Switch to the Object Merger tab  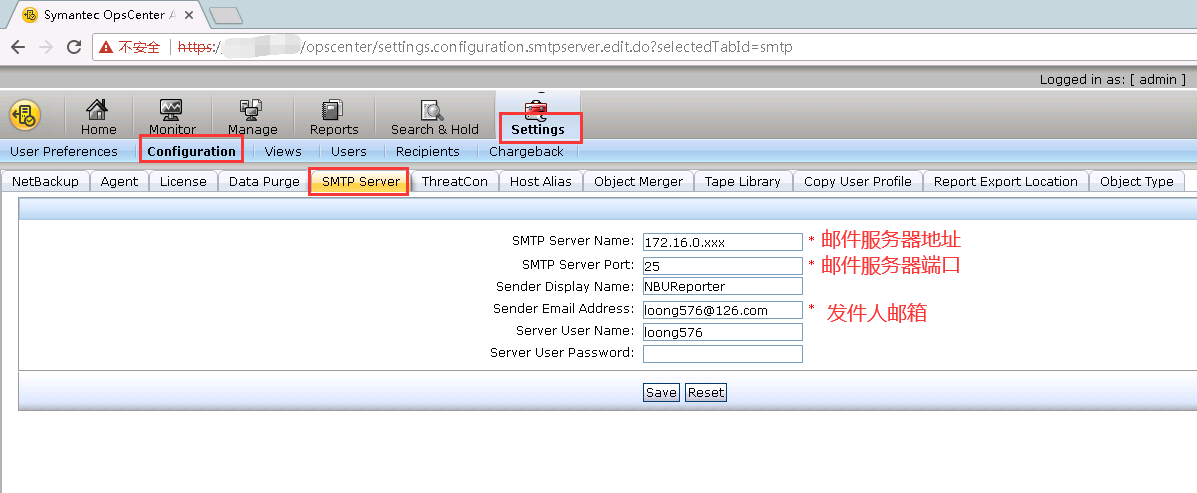click(x=638, y=182)
